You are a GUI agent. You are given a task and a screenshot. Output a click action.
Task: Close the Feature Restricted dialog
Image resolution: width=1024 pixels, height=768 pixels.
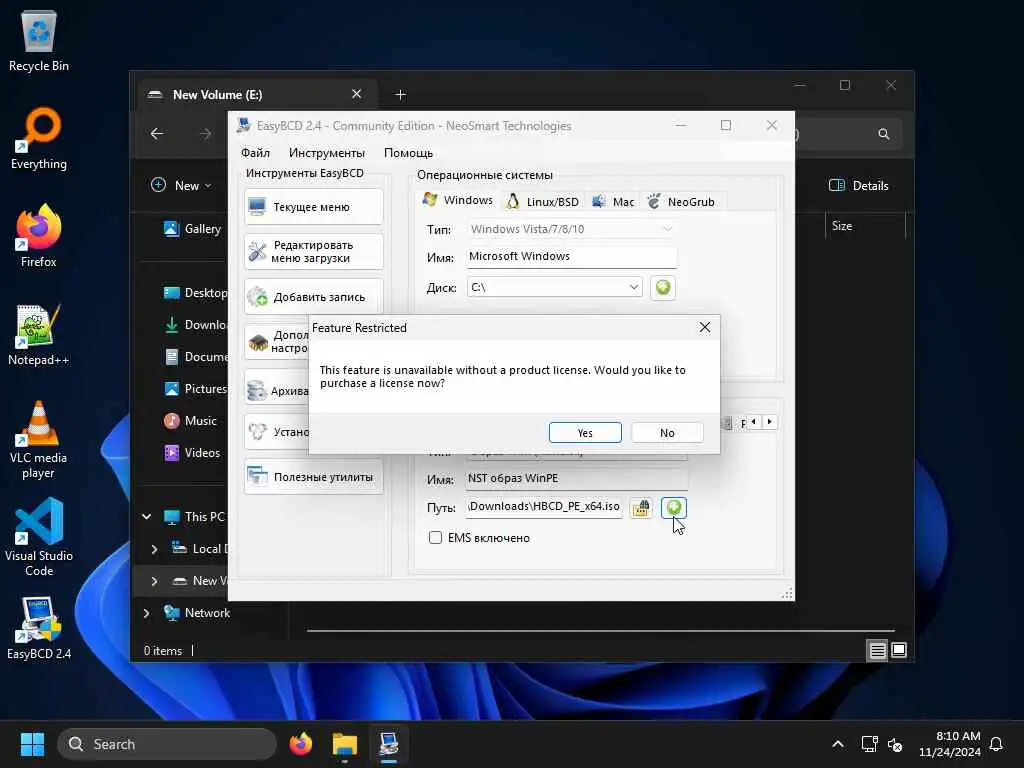[x=705, y=327]
